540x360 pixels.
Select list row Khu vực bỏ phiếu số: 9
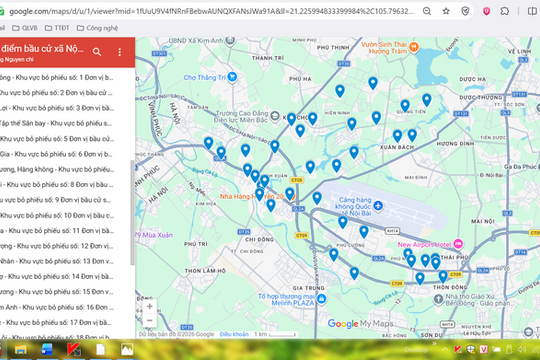point(65,200)
